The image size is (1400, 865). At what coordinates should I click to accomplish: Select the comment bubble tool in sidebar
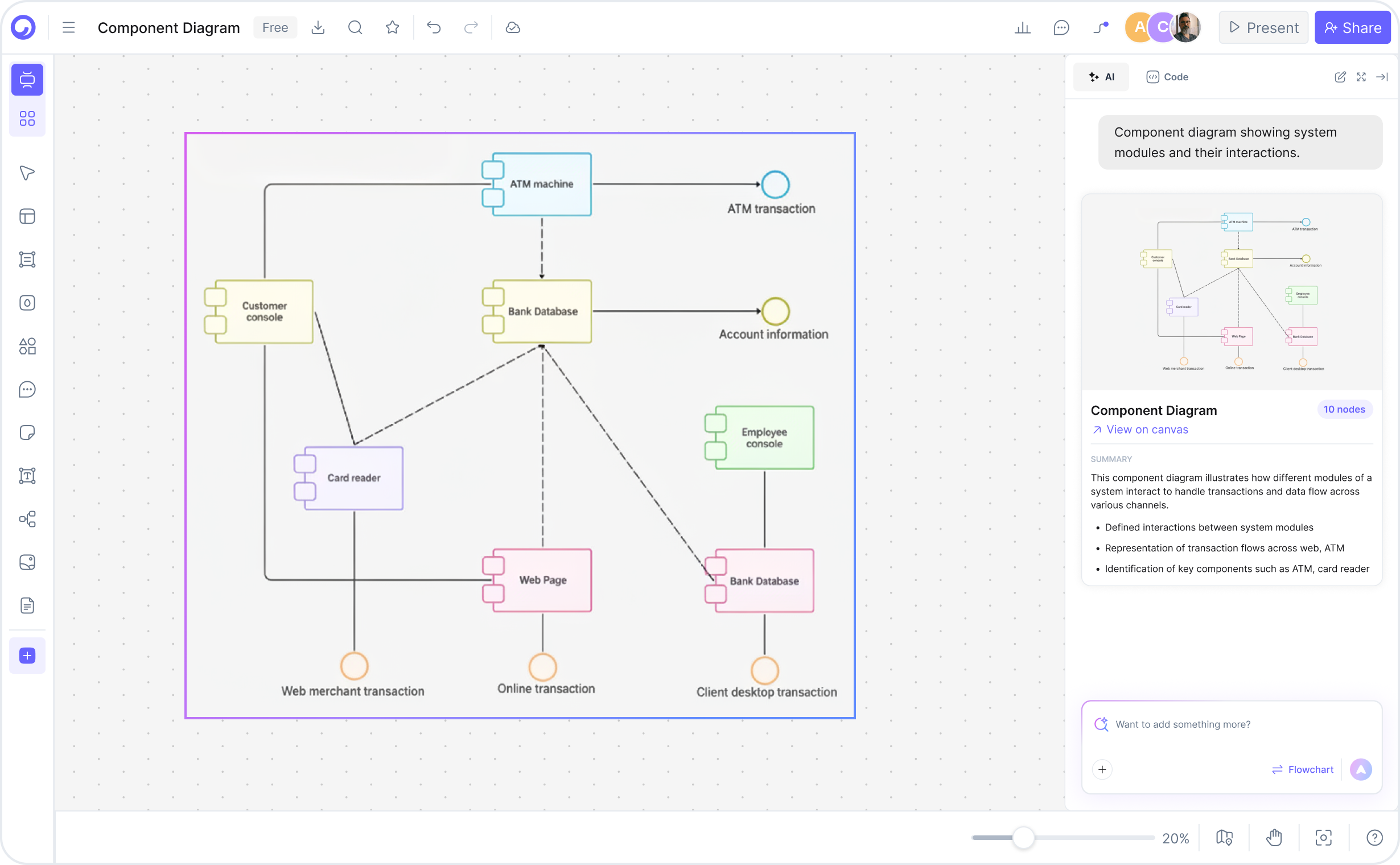pyautogui.click(x=27, y=390)
